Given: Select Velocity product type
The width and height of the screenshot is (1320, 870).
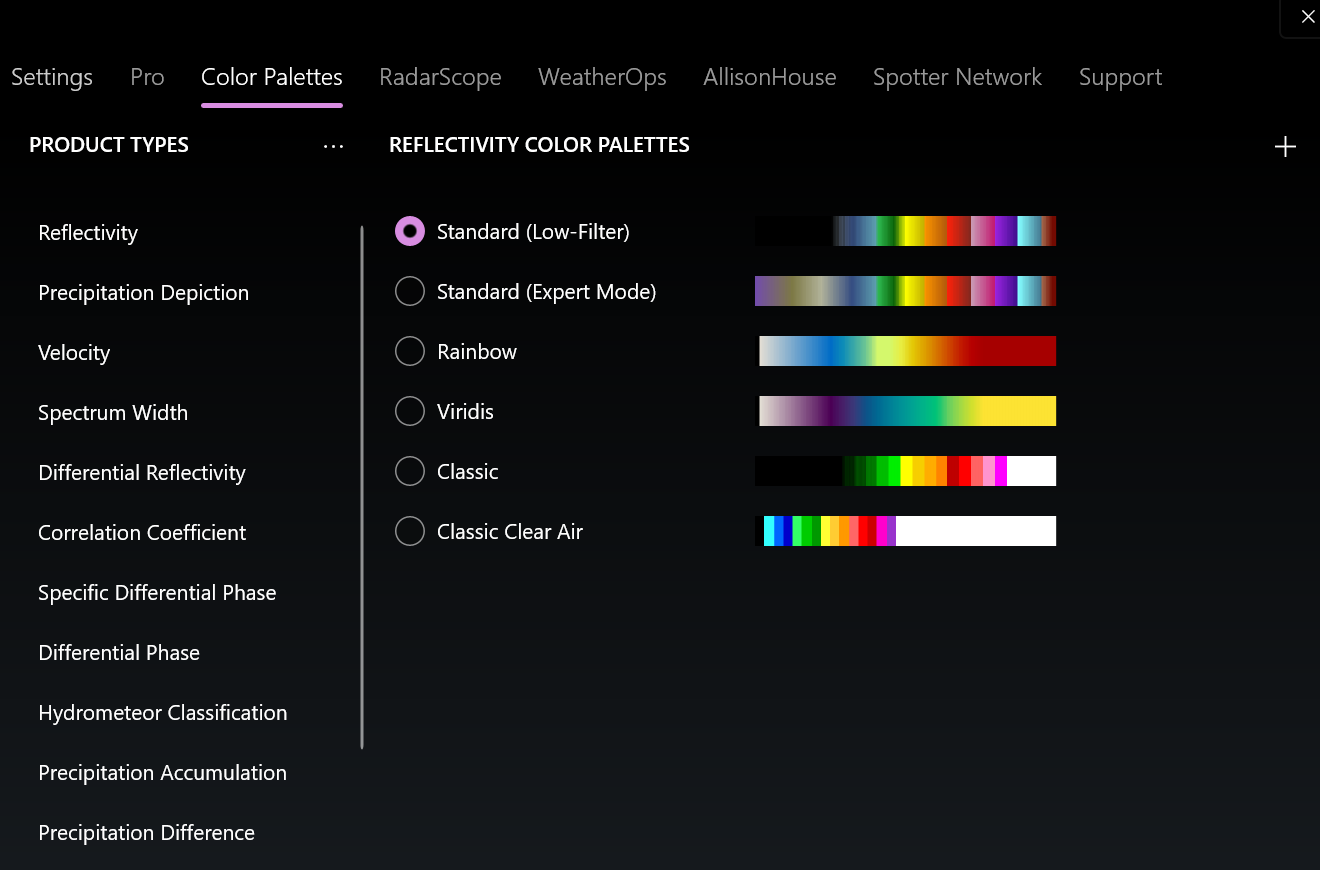Looking at the screenshot, I should [74, 353].
